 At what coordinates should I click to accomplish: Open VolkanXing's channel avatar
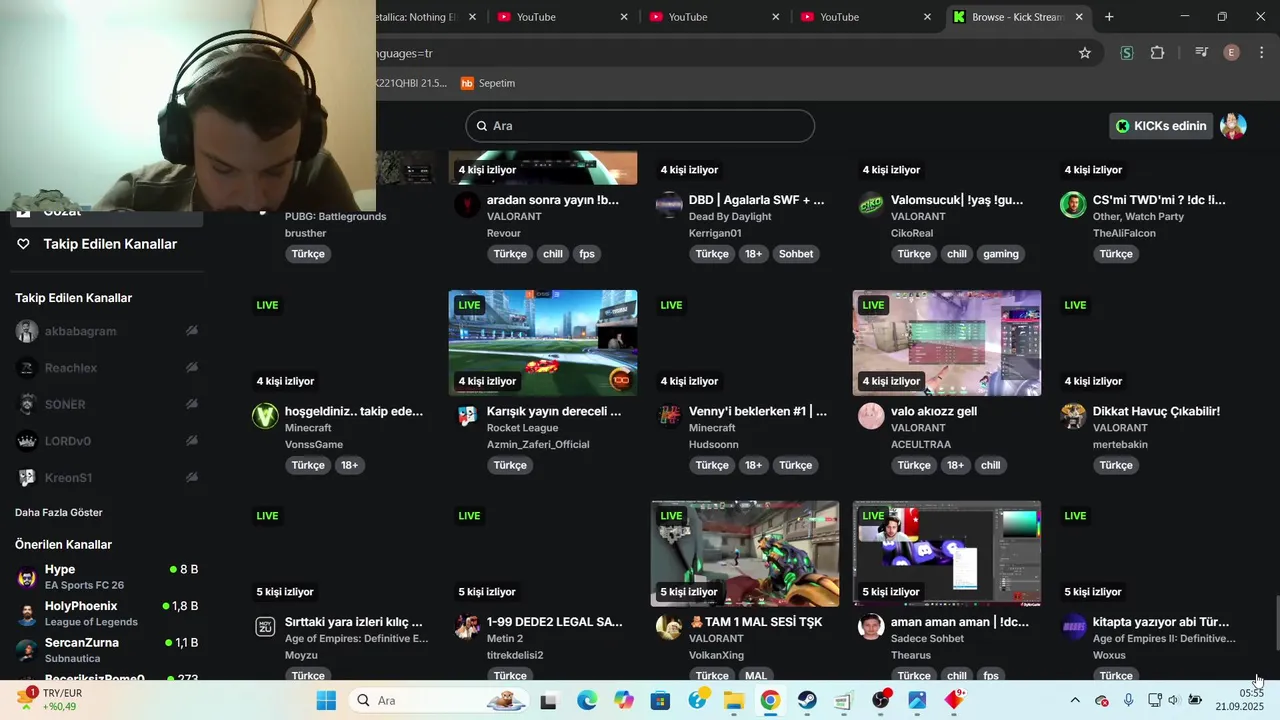(x=669, y=627)
